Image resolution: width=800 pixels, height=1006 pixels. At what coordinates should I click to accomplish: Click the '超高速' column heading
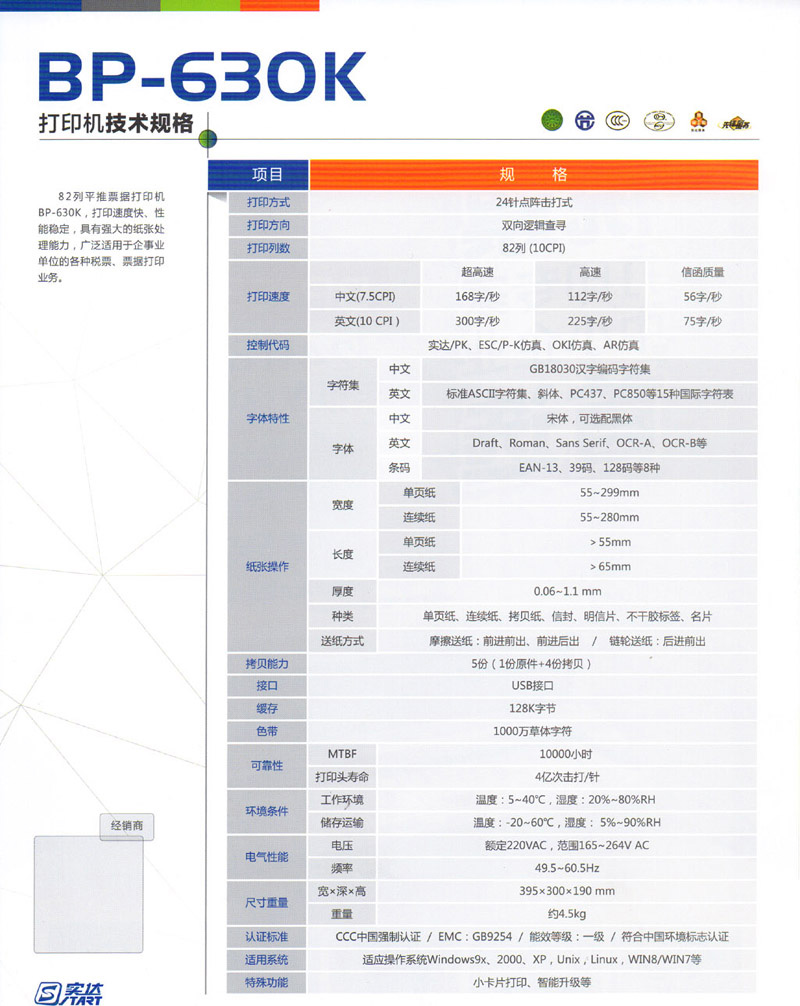tap(477, 272)
